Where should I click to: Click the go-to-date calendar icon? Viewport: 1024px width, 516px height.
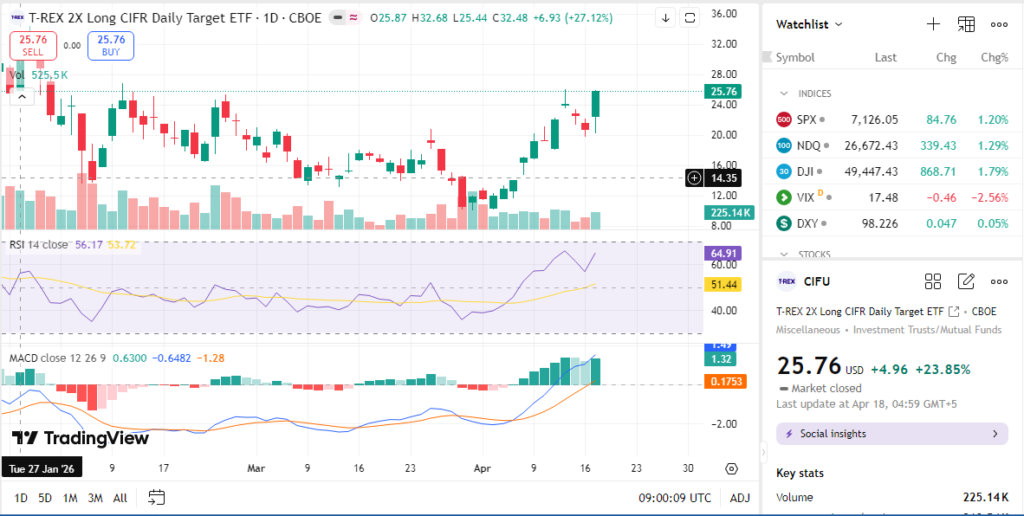[156, 497]
